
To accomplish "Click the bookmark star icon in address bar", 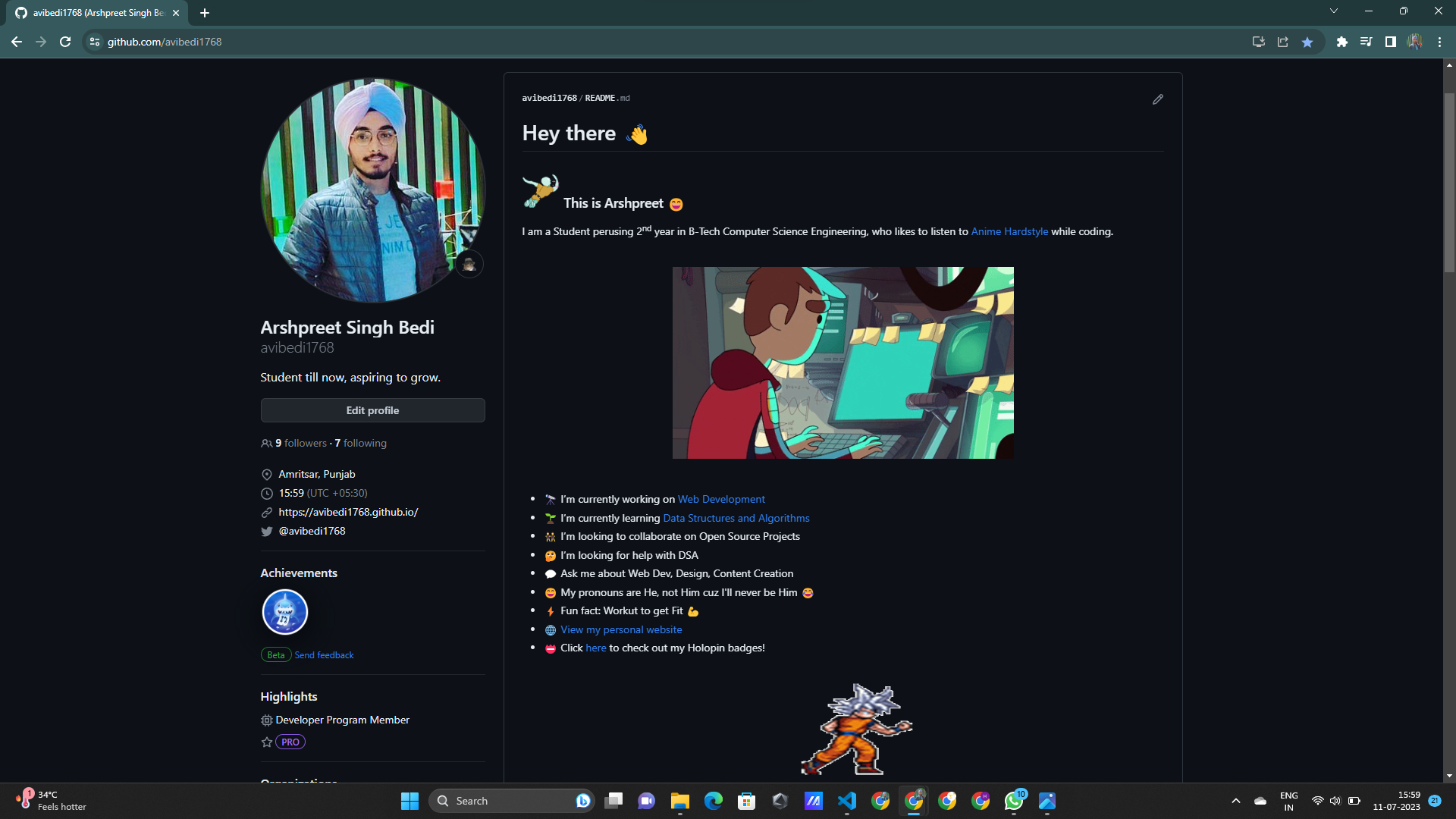I will (1307, 42).
